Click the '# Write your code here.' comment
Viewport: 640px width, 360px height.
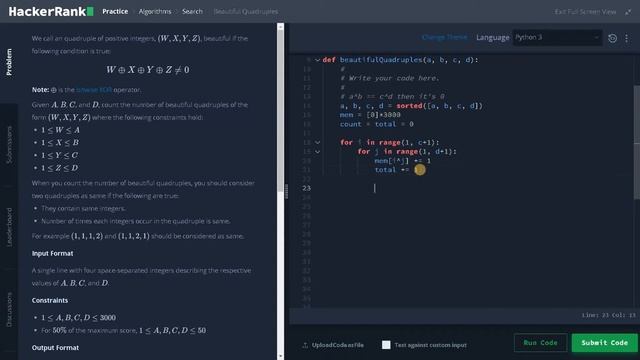pos(390,78)
